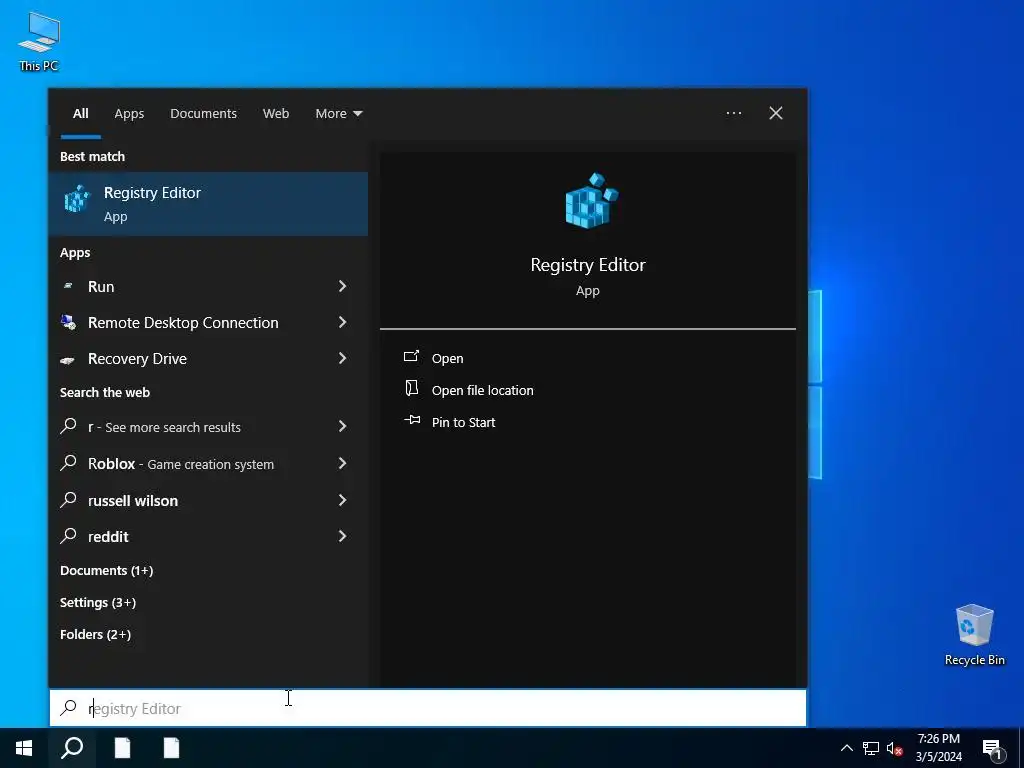
Task: Expand the 'r - See more search results' chevron
Action: click(342, 426)
